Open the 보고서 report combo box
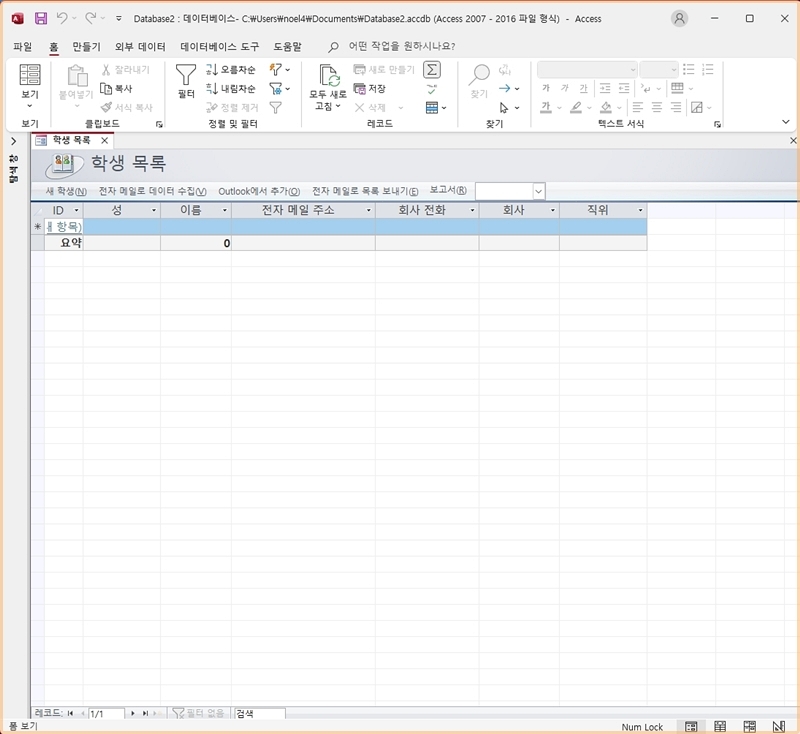Screen dimensions: 800x734 tap(539, 191)
